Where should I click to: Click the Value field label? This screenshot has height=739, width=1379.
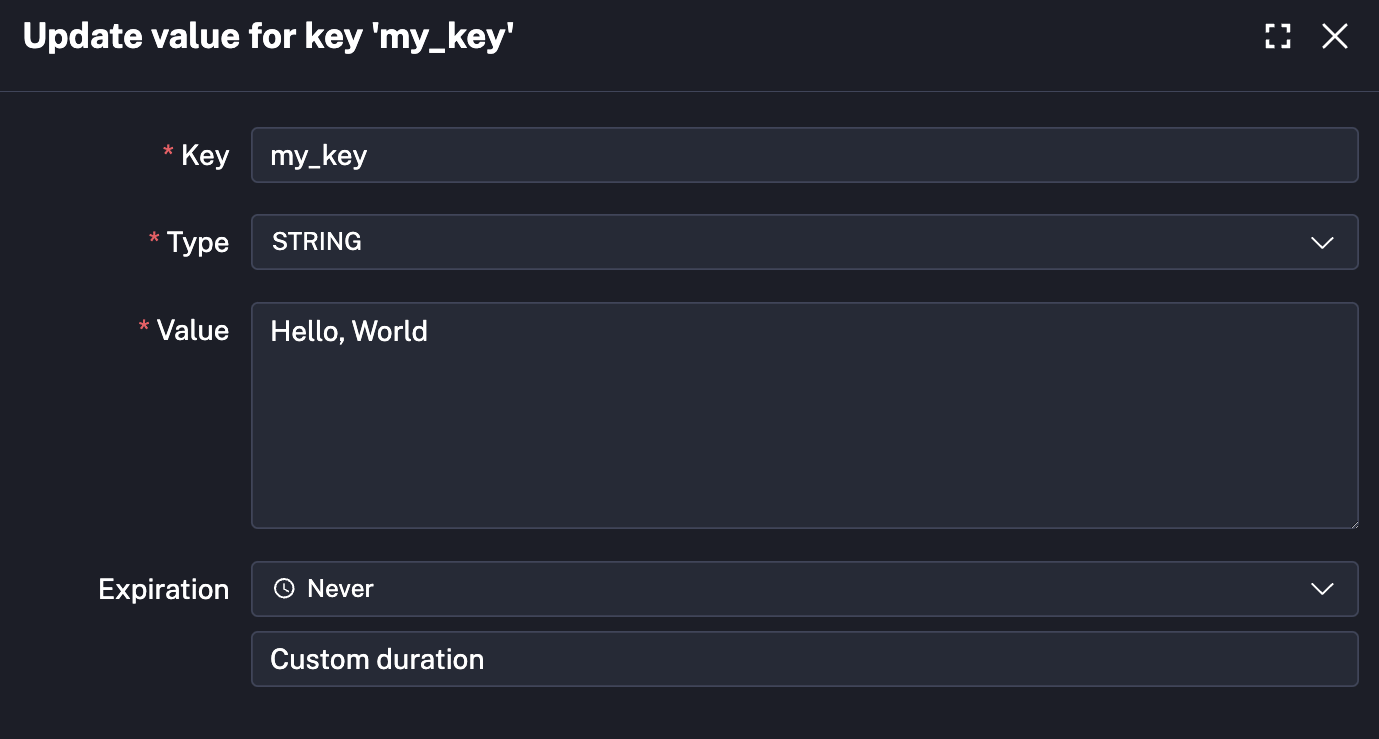(x=193, y=330)
